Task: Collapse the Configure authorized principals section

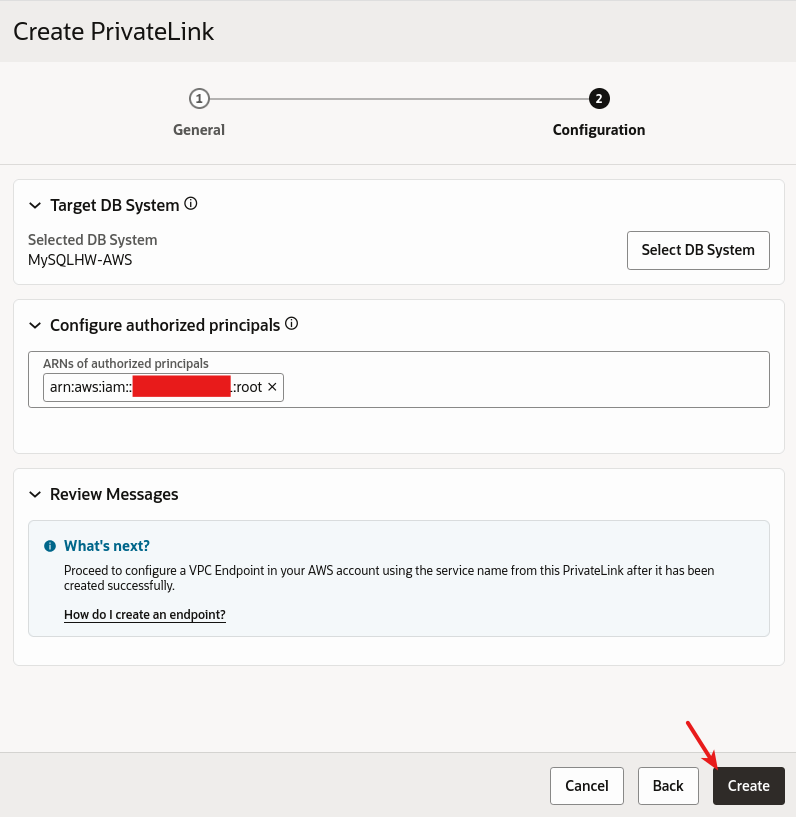Action: coord(36,326)
